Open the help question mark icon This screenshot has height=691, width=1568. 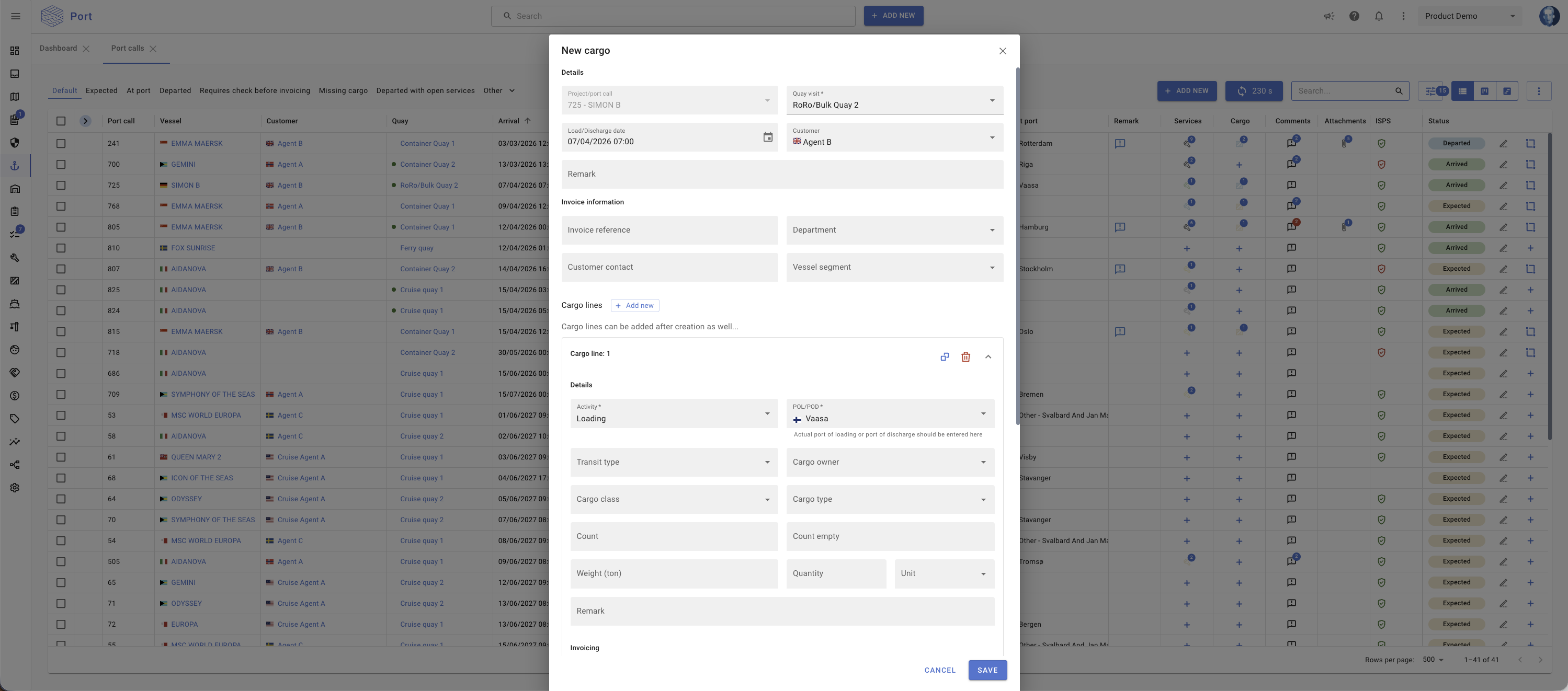(x=1354, y=16)
